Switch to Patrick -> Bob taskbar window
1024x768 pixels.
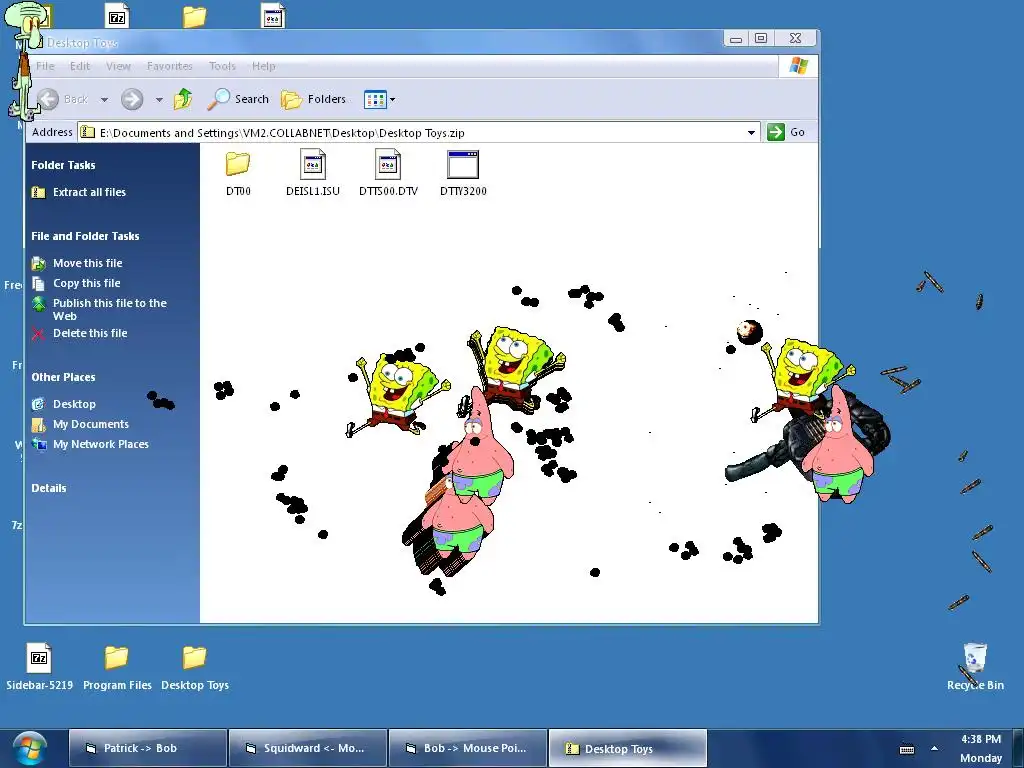coord(148,748)
